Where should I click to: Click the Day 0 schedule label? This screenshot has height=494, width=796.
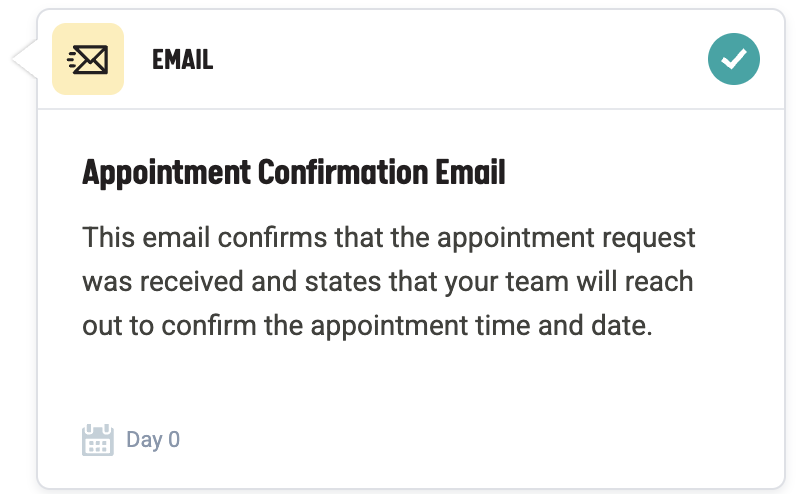pos(153,440)
